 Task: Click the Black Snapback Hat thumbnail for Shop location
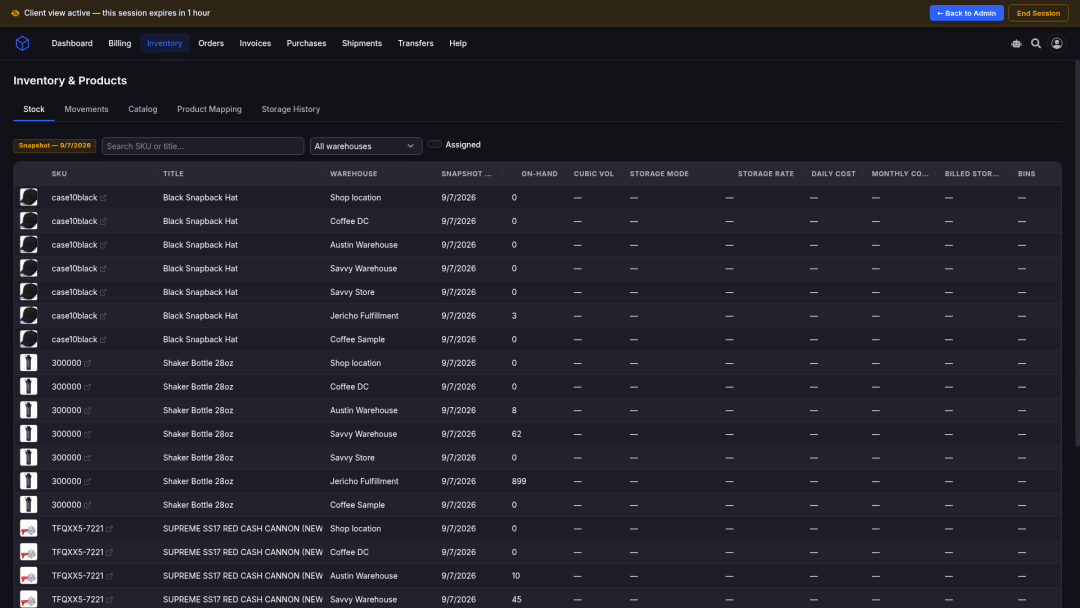tap(28, 198)
